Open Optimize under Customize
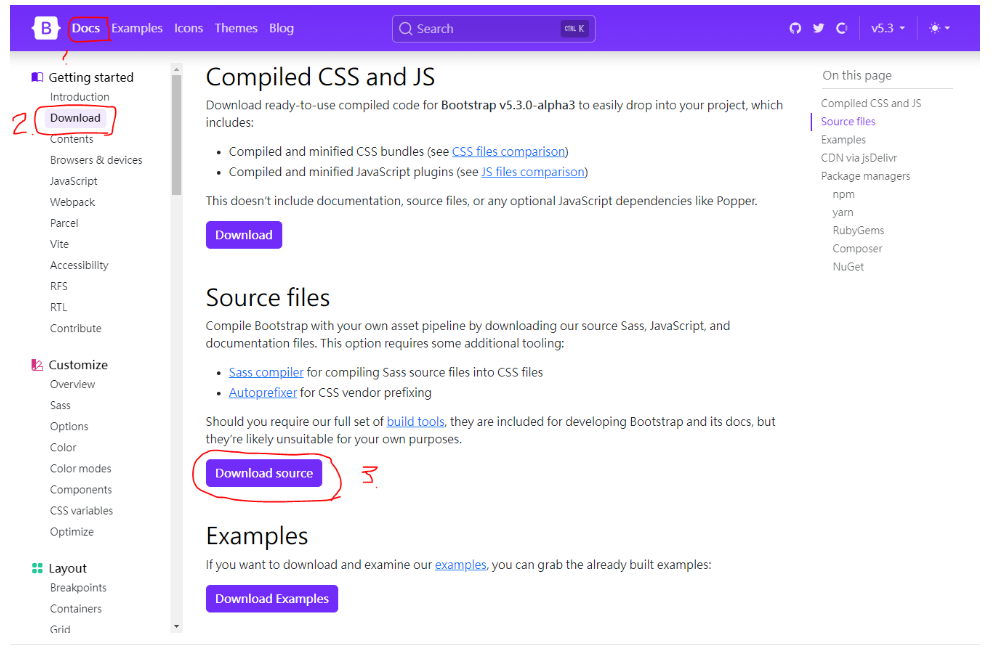 72,531
